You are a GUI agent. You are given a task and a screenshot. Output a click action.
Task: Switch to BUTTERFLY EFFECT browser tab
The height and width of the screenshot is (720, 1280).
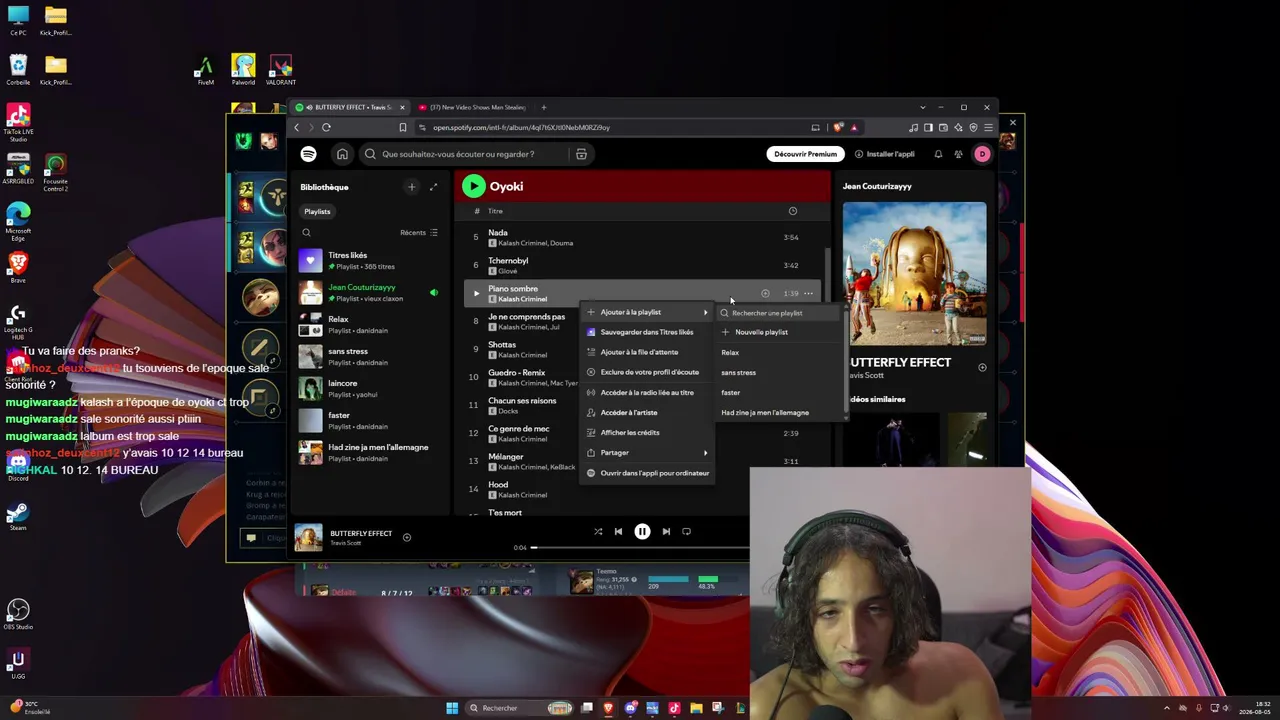tap(350, 107)
